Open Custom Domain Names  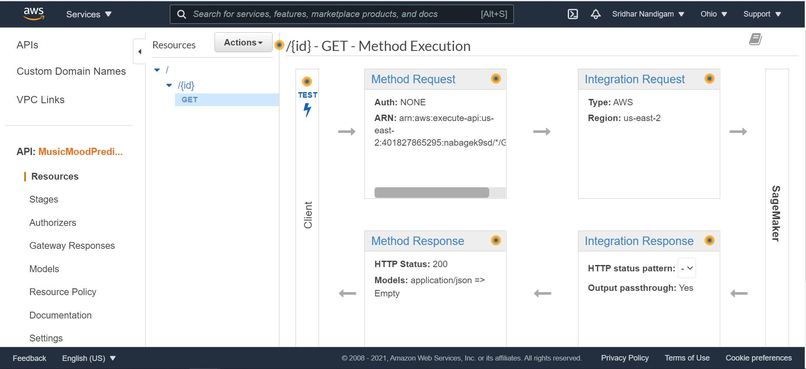point(71,71)
